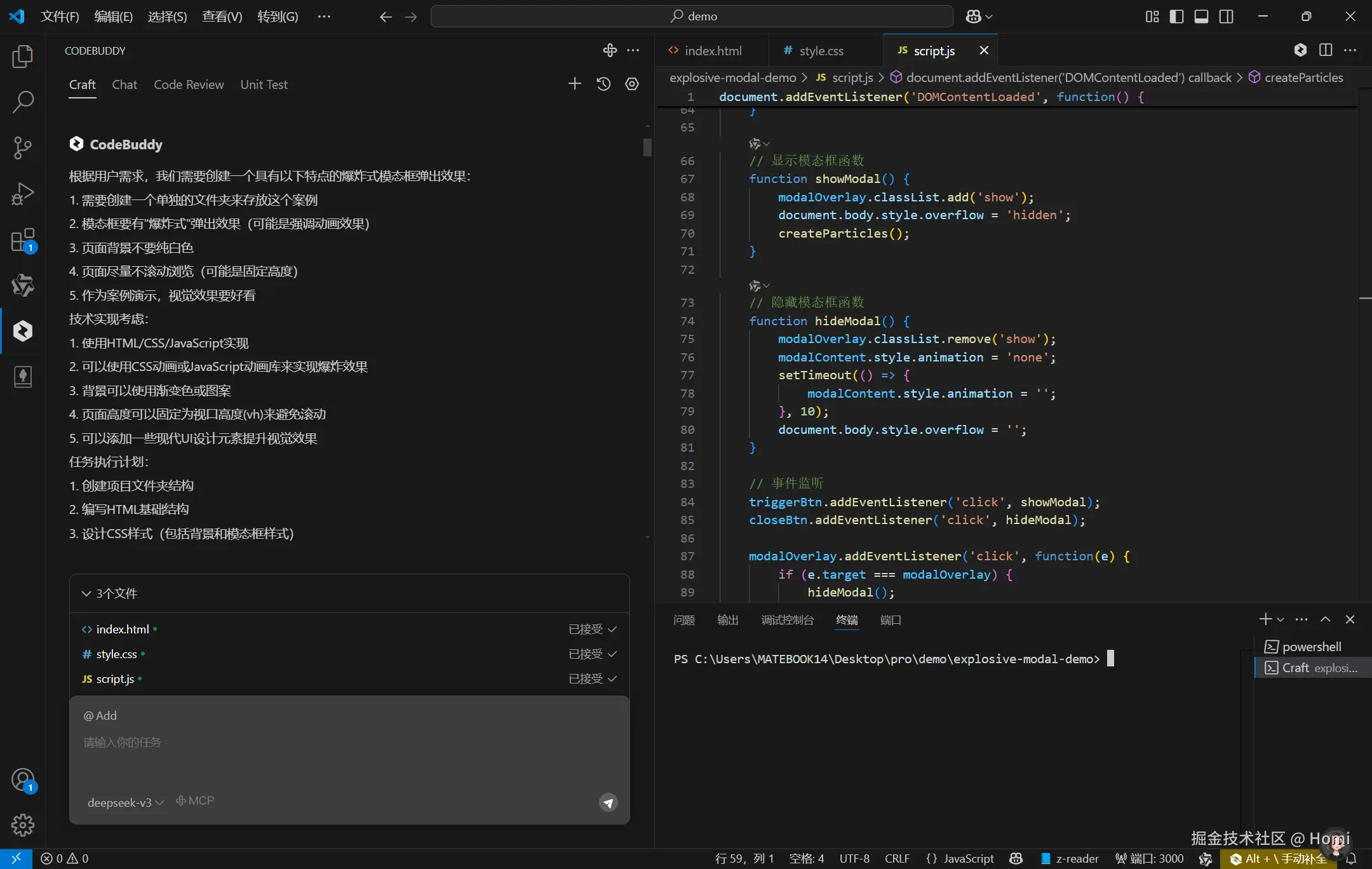
Task: Toggle the secondary side bar
Action: coord(1227,17)
